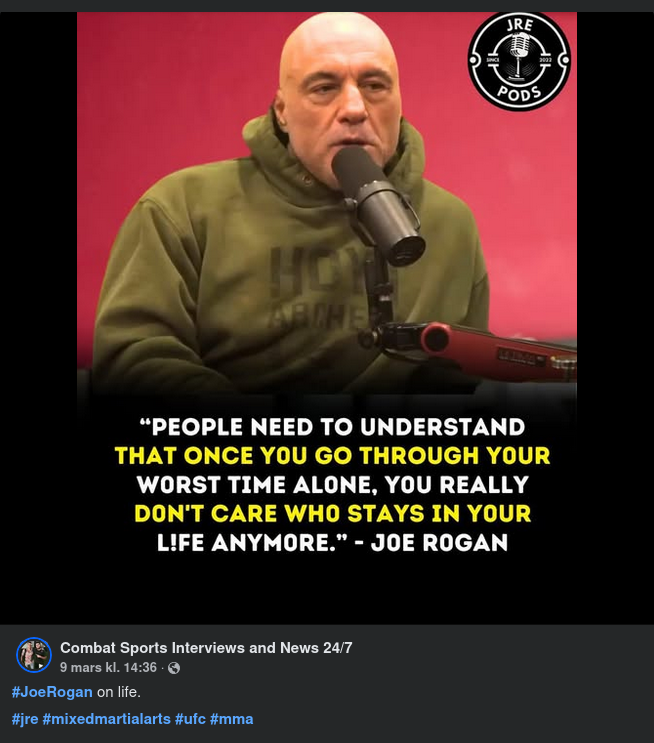The image size is (654, 743).
Task: Open Combat Sports Interviews page avatar
Action: pos(34,655)
